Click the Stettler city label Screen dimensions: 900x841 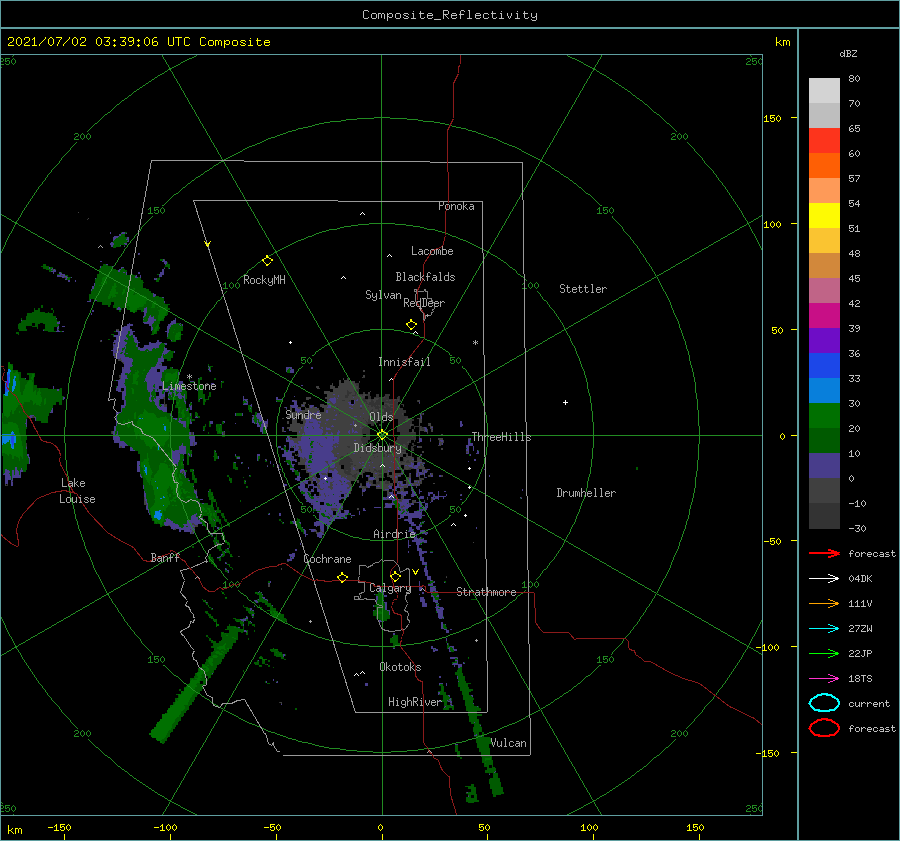tap(583, 289)
